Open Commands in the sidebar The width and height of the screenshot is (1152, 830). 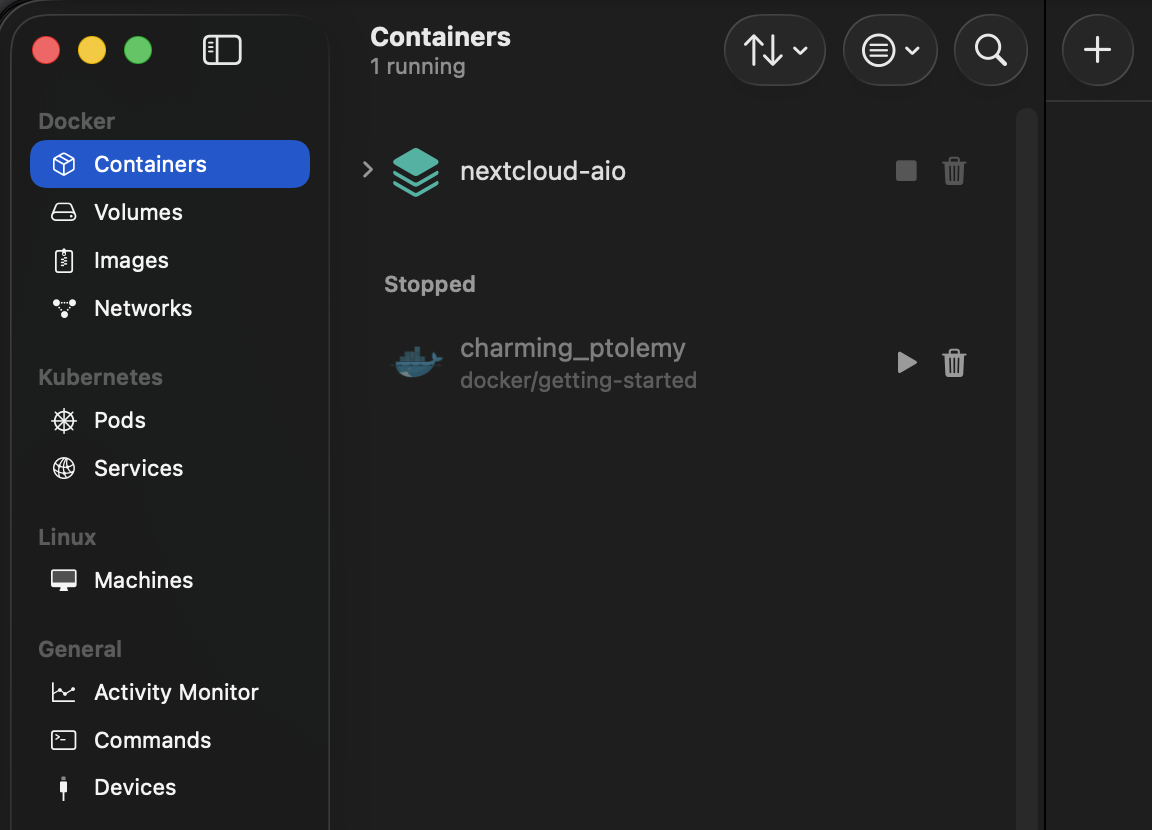tap(170, 740)
